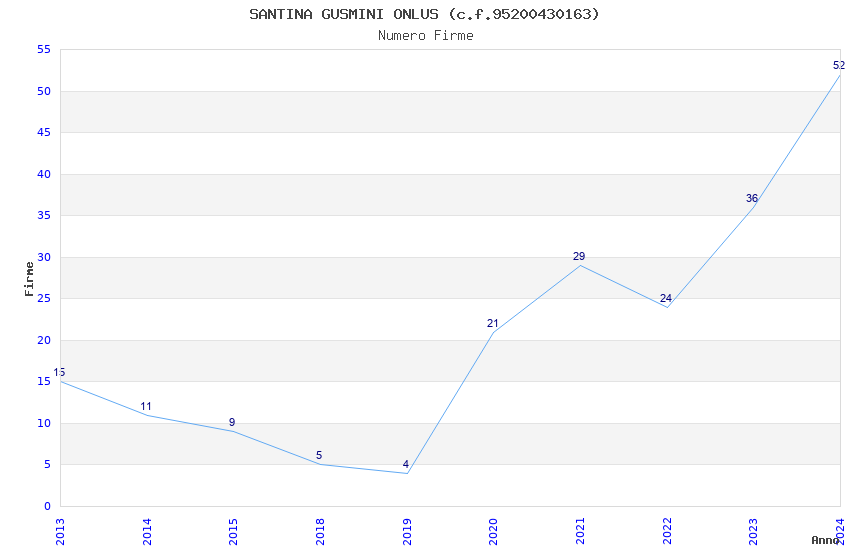Click x-axis year 2024
Image resolution: width=850 pixels, height=550 pixels.
coord(840,532)
